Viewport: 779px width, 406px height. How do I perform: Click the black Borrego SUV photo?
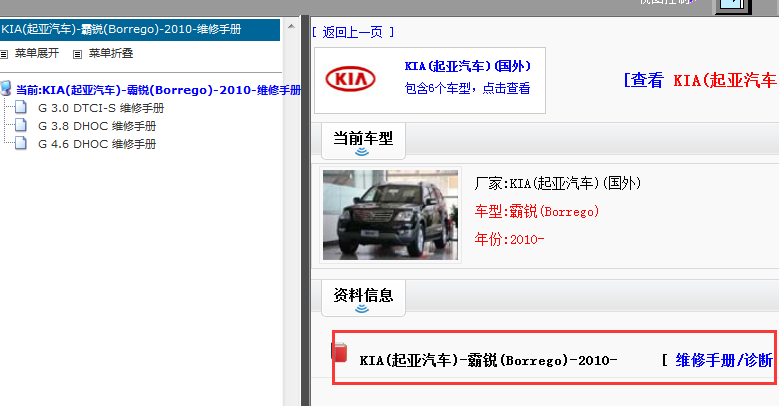pos(390,215)
